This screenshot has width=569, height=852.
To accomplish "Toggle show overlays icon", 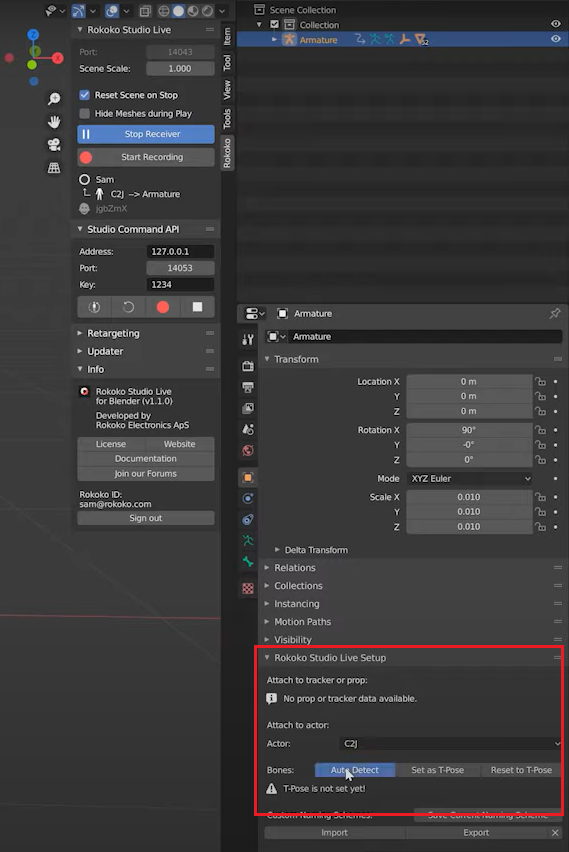I will 112,10.
